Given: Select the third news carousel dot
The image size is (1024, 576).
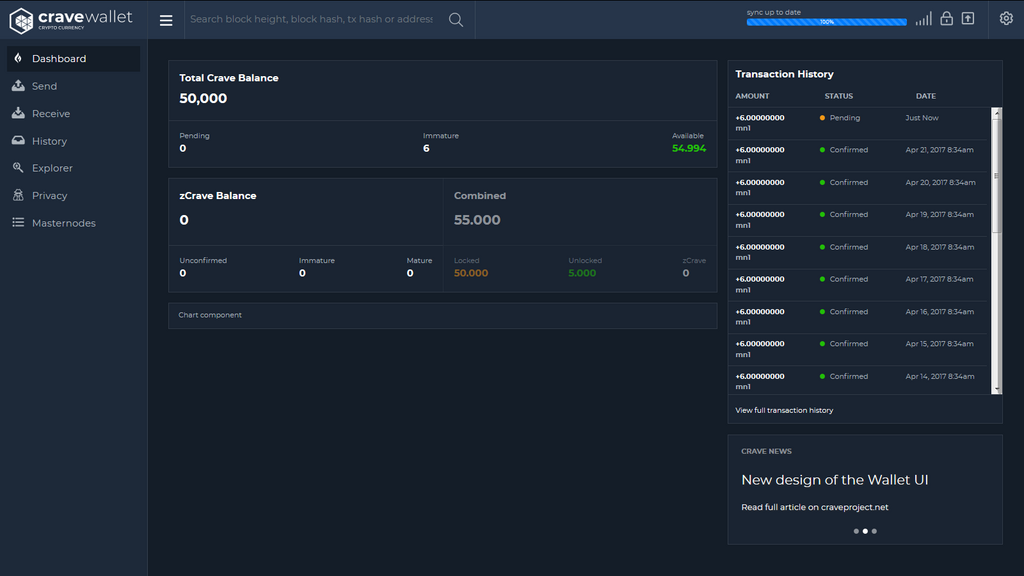Looking at the screenshot, I should [874, 531].
